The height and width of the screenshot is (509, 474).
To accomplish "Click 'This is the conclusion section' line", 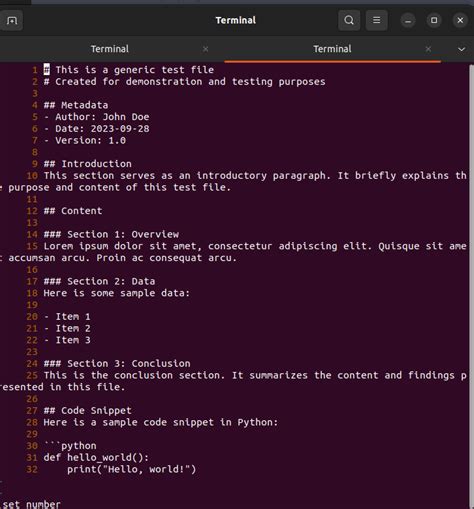I will [x=255, y=375].
